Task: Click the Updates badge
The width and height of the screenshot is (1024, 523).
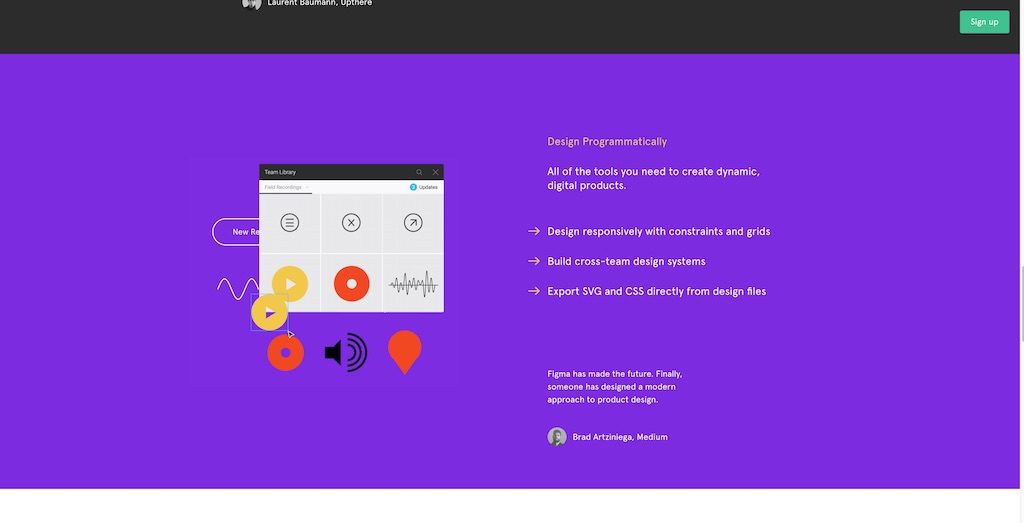Action: click(424, 187)
